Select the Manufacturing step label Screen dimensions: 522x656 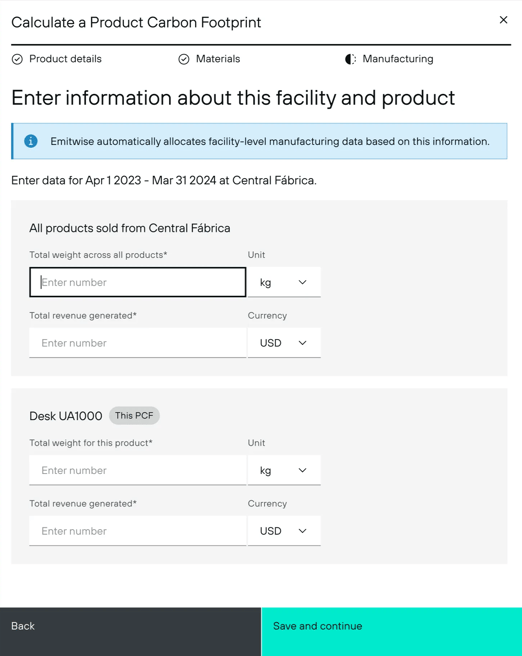(x=398, y=59)
